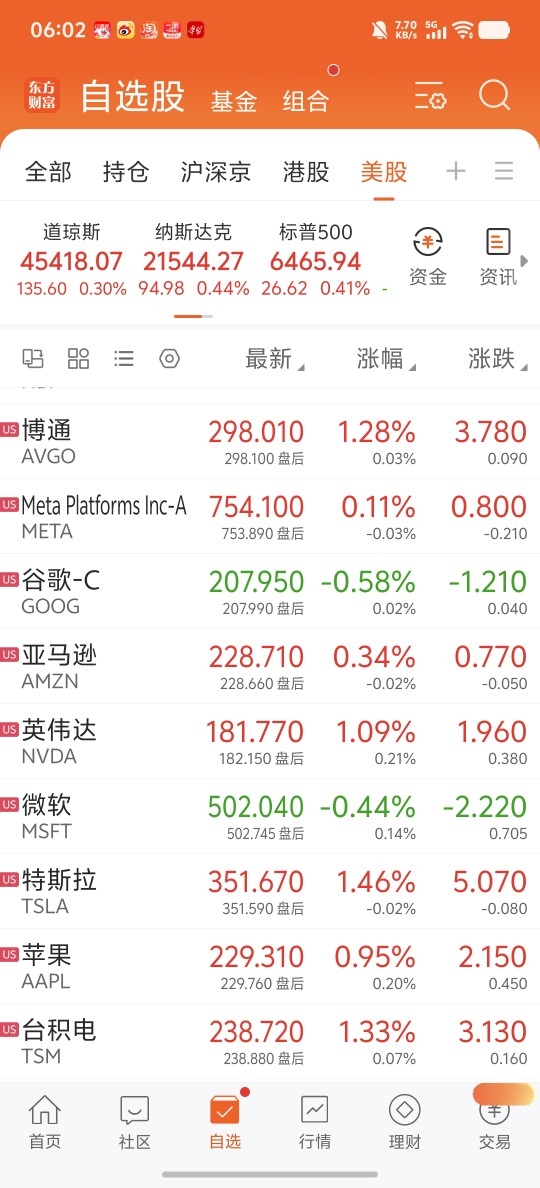
Task: Switch to the 港股 tab
Action: 306,172
